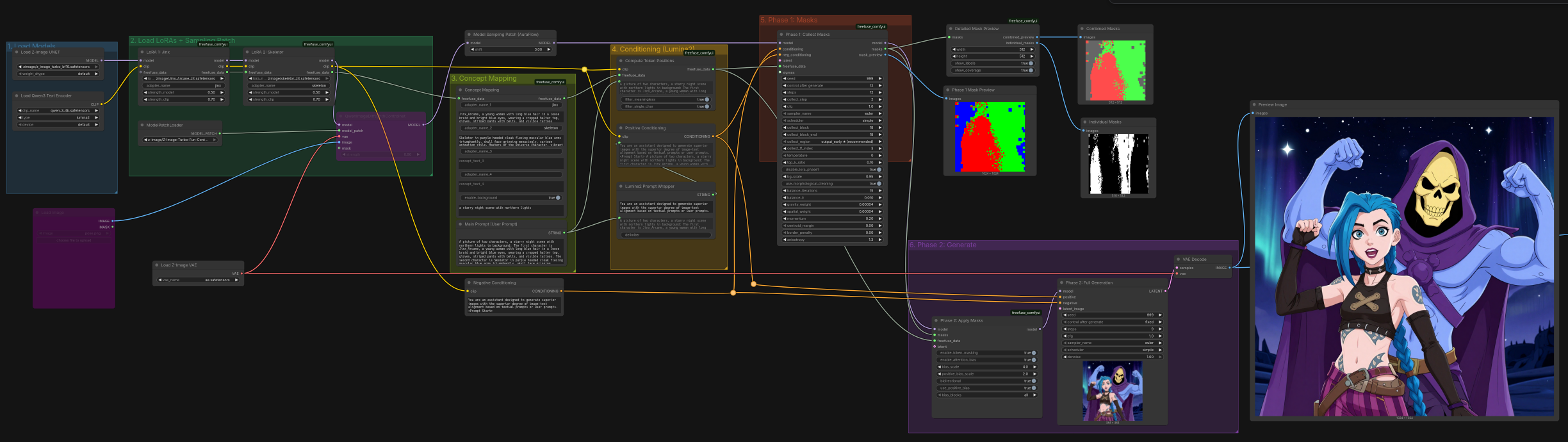
Task: Collapse the Concept Mapping node title dot
Action: point(461,90)
